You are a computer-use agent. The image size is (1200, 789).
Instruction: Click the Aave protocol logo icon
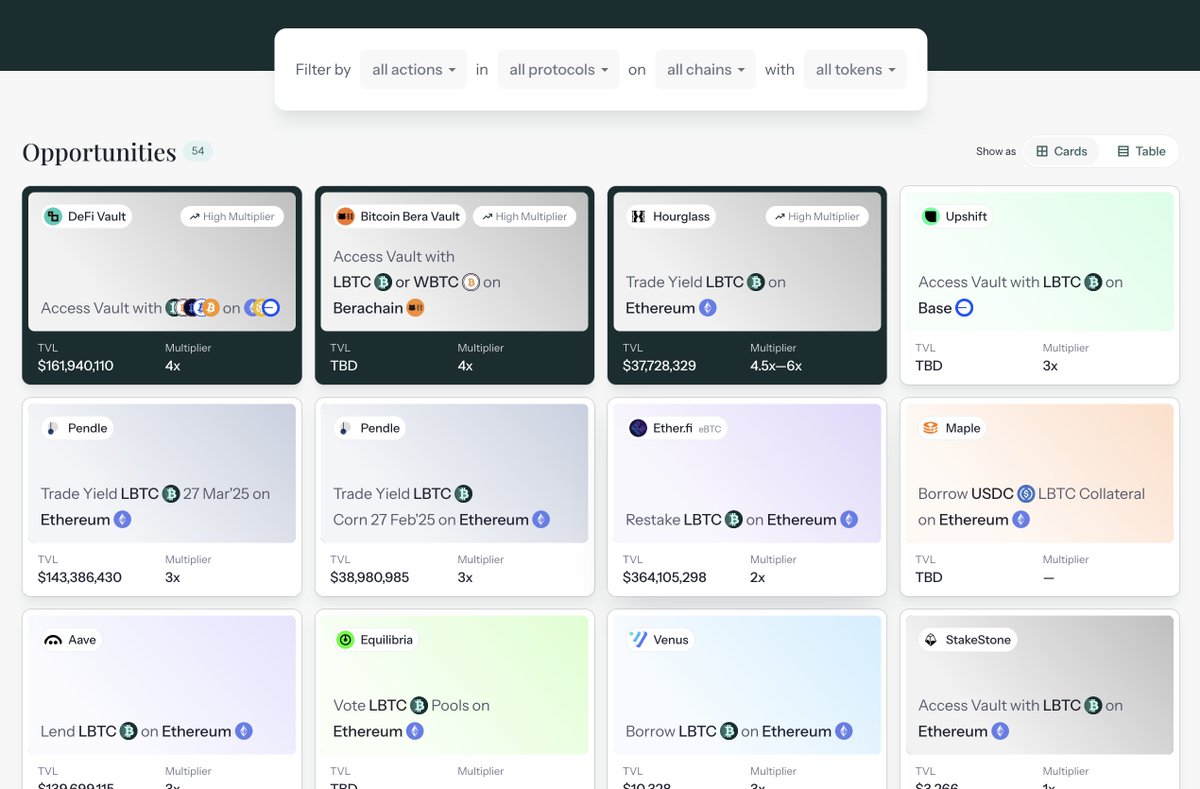(x=53, y=640)
